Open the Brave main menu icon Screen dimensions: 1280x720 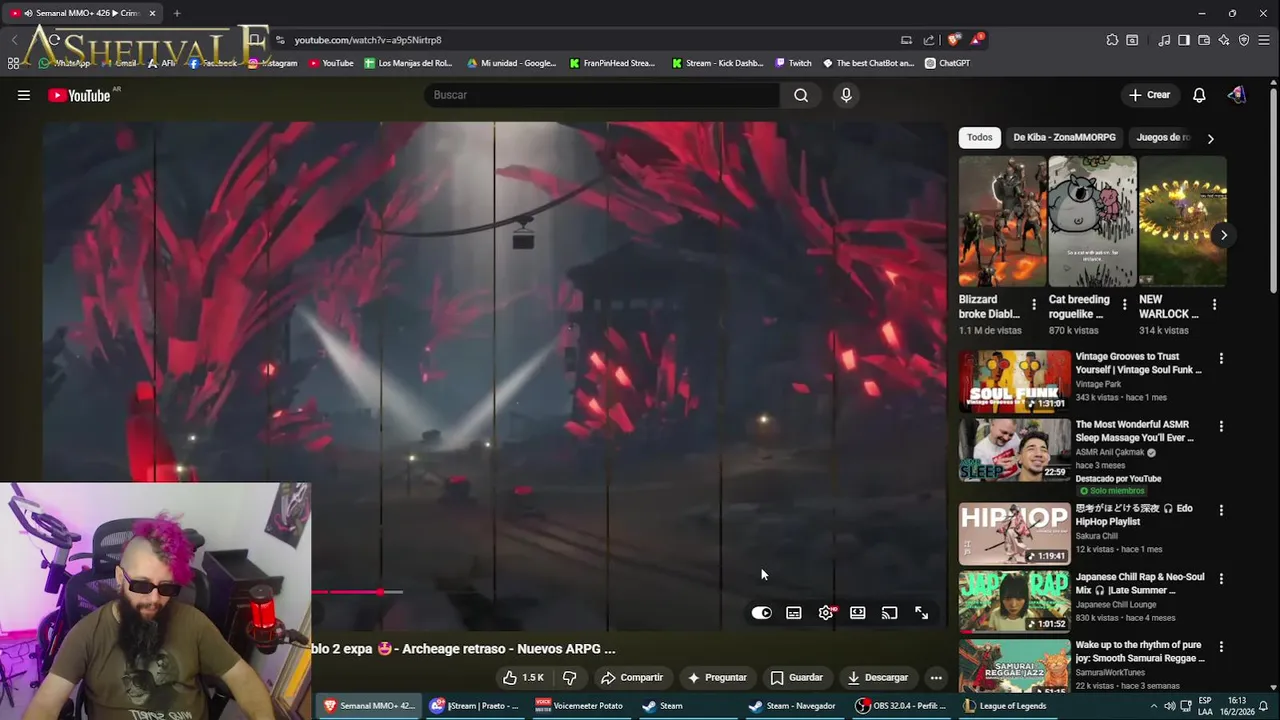[x=1265, y=40]
